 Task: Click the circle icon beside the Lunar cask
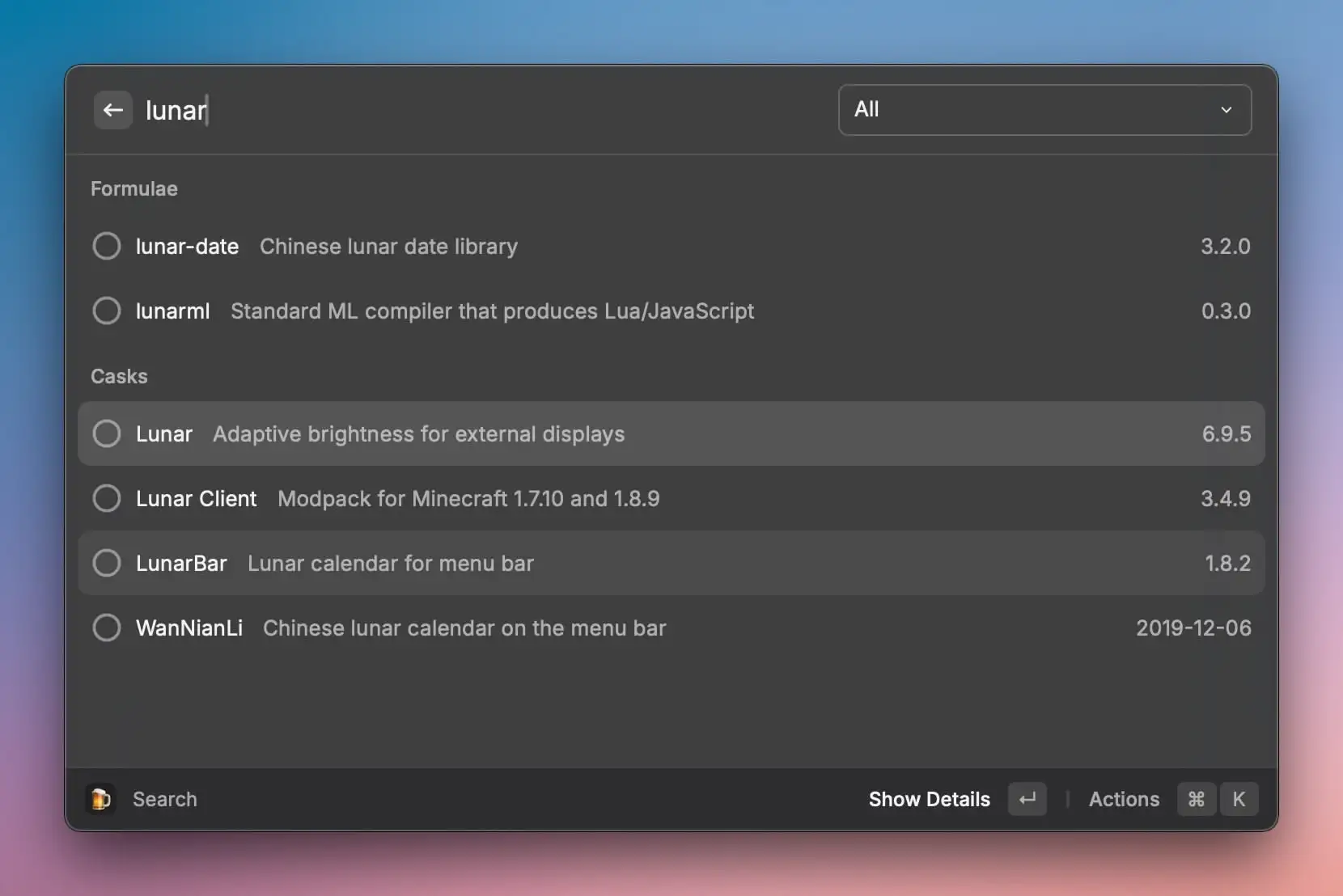107,433
